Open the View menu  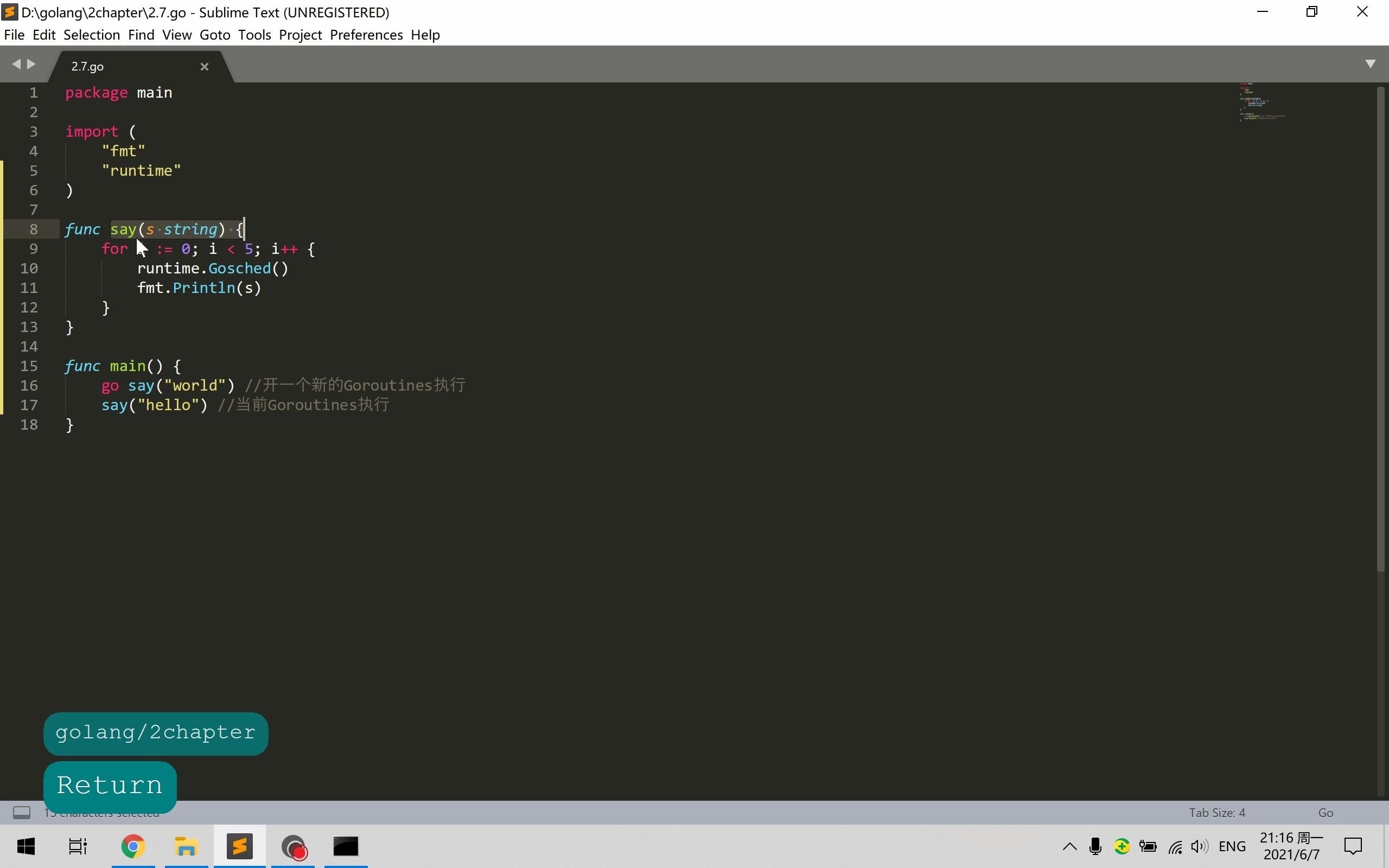(177, 35)
